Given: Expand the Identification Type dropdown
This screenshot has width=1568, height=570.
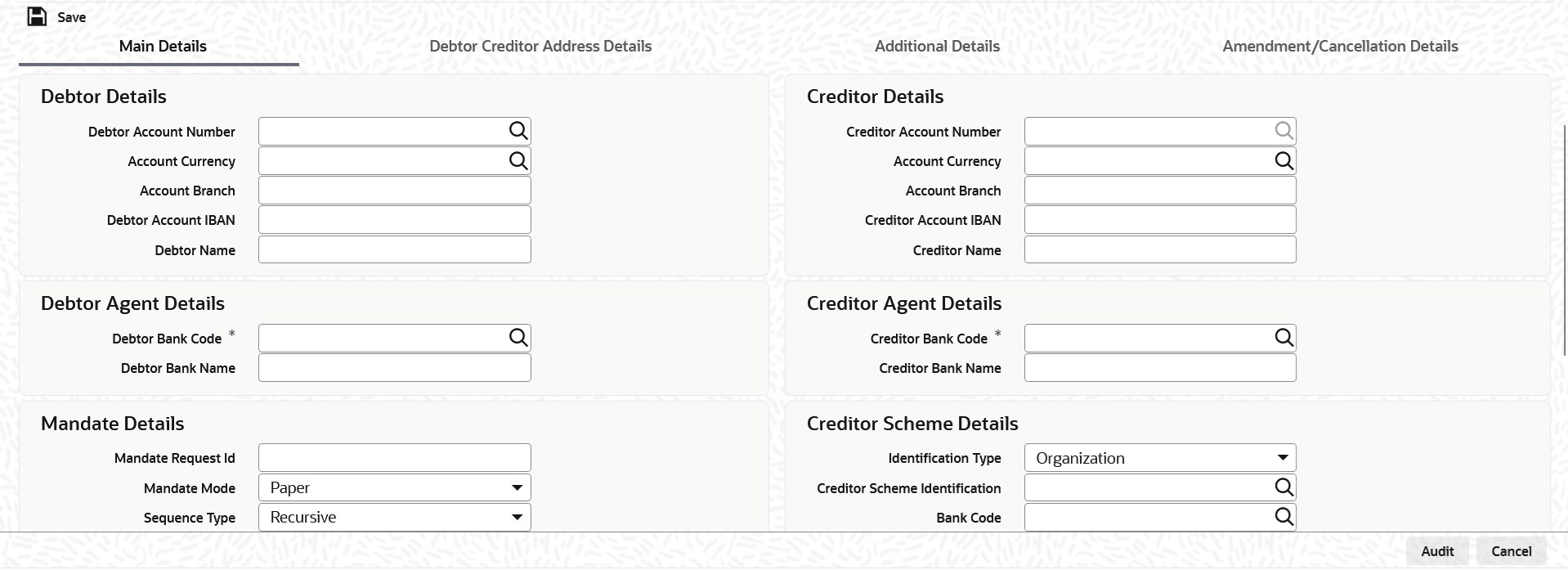Looking at the screenshot, I should point(1283,458).
